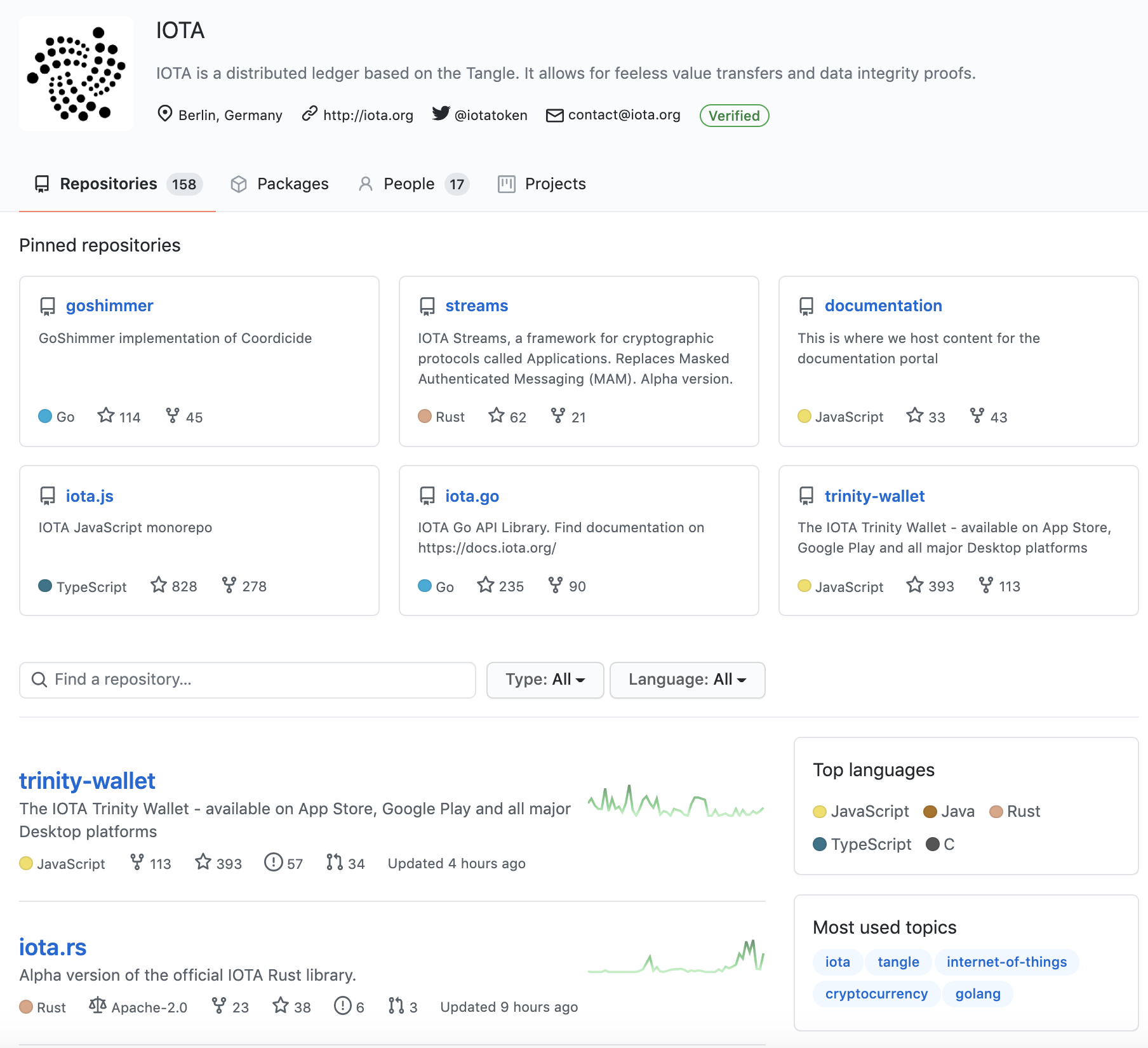Open the pinned documentation repository
Viewport: 1148px width, 1048px height.
883,306
